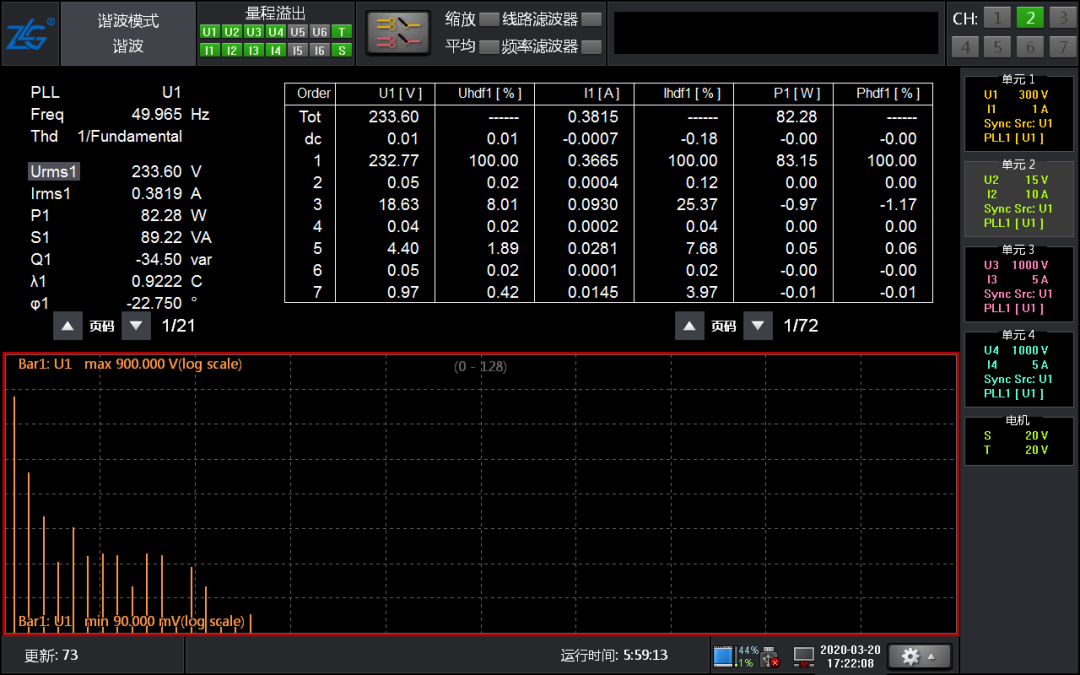This screenshot has height=675, width=1080.
Task: Select the greyed U5 overflow indicator
Action: pos(298,32)
